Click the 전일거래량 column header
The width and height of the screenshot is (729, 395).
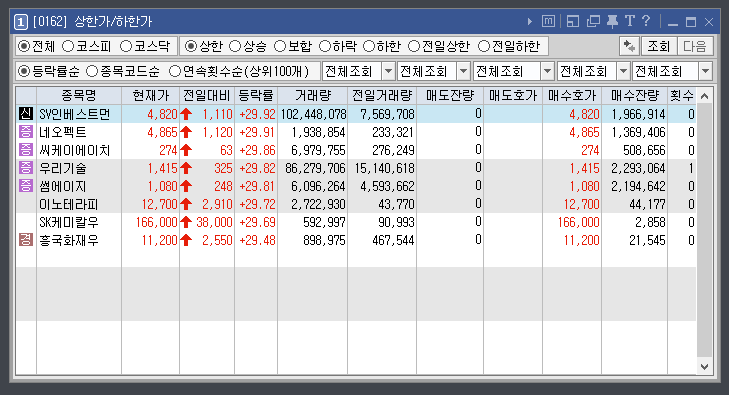tap(382, 96)
